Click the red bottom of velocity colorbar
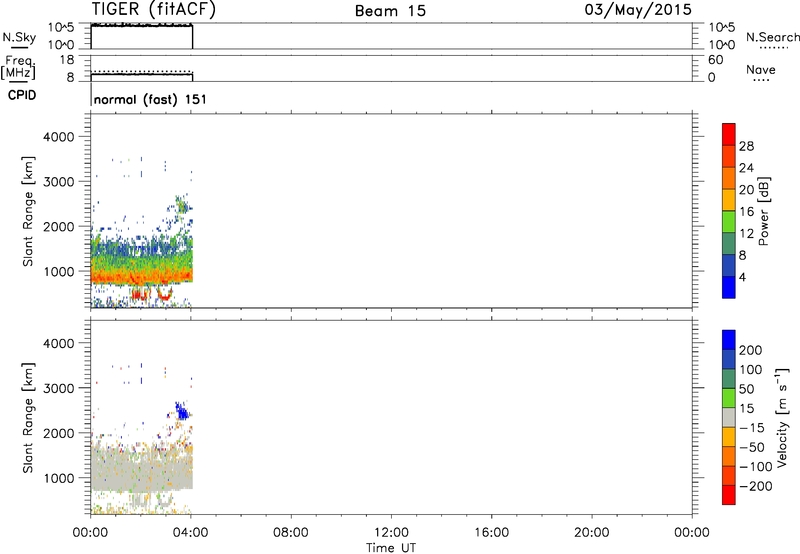The image size is (800, 554). pos(729,495)
